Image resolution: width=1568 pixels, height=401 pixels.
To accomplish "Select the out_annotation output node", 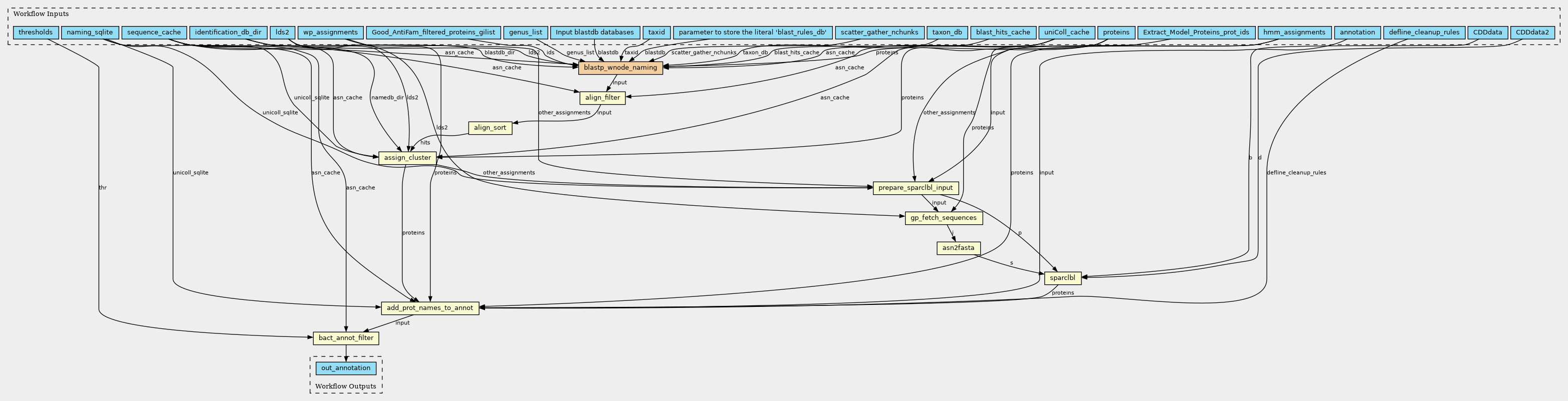I will [x=346, y=368].
